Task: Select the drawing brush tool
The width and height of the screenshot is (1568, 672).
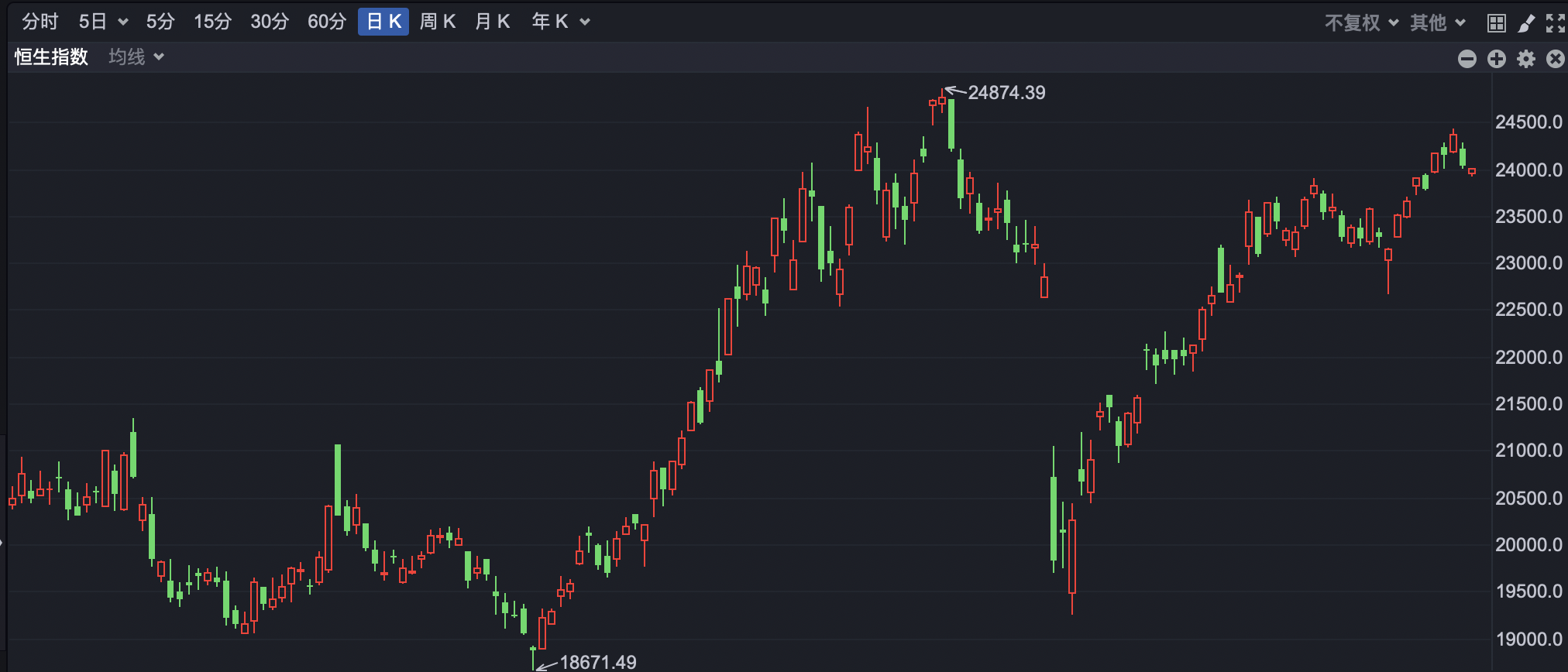Action: 1526,23
